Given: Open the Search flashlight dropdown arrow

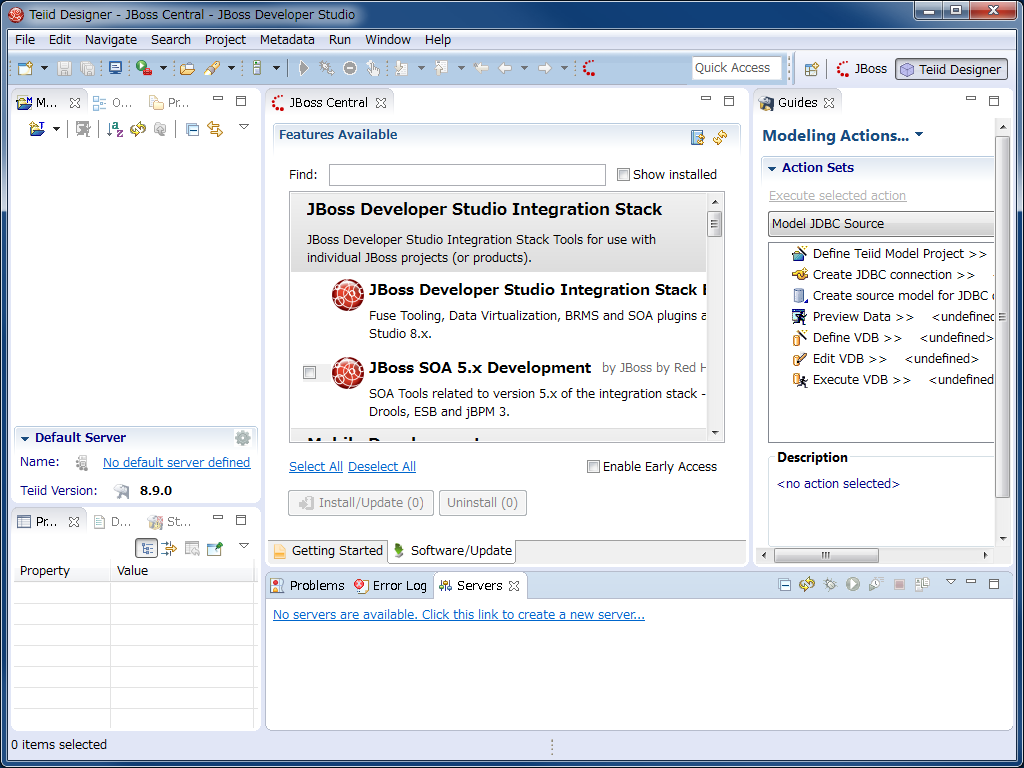Looking at the screenshot, I should [231, 68].
